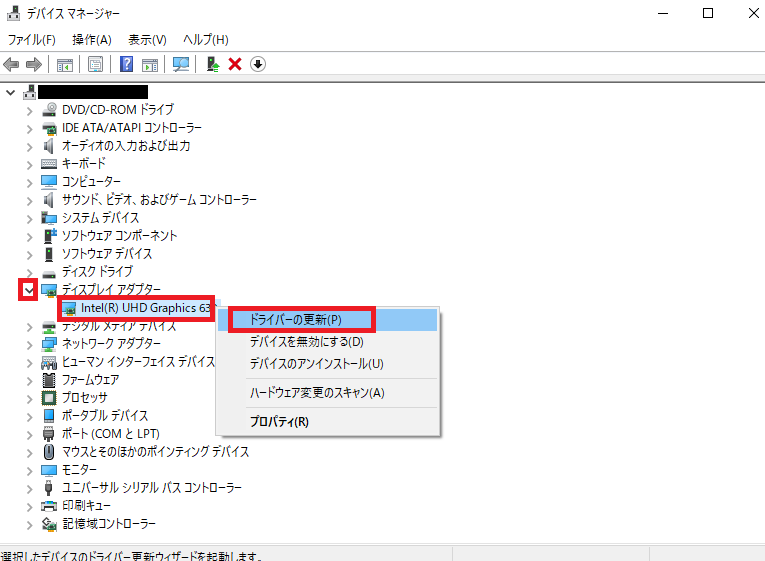Choose ハードウェア変更のスキャン(A) menu entry

click(327, 393)
